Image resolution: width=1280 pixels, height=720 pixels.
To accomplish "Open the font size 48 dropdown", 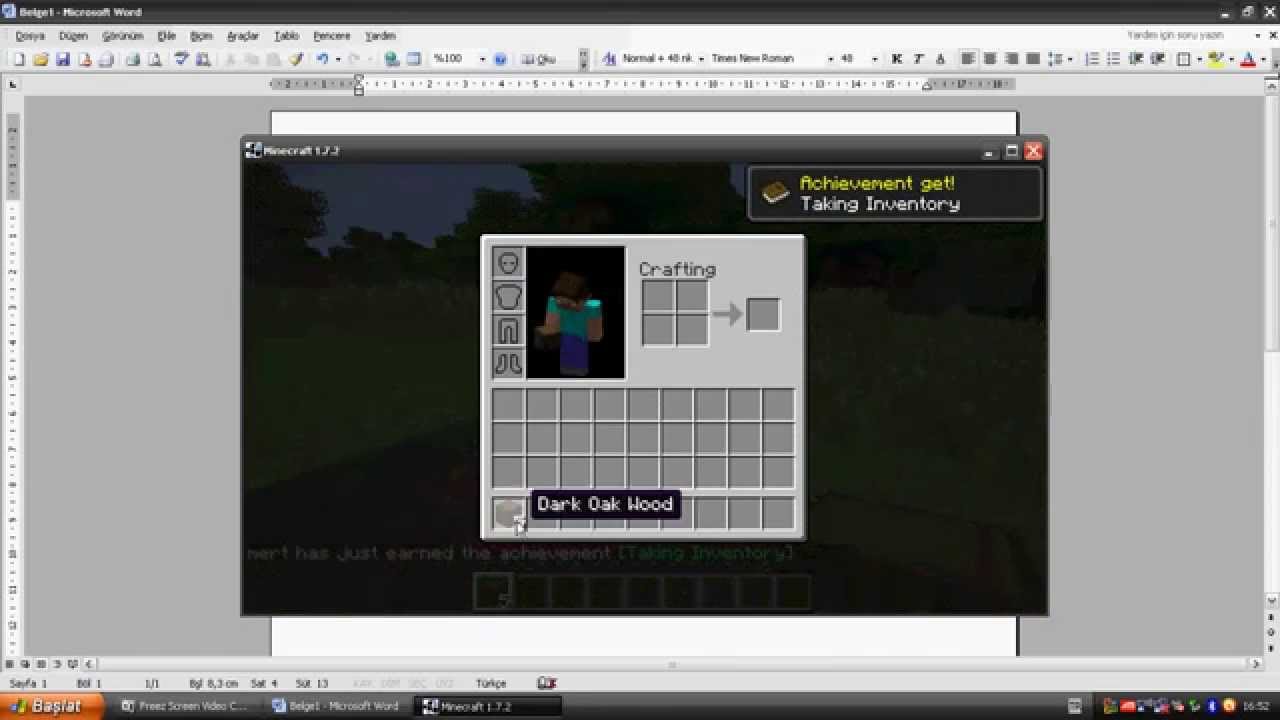I will [875, 59].
